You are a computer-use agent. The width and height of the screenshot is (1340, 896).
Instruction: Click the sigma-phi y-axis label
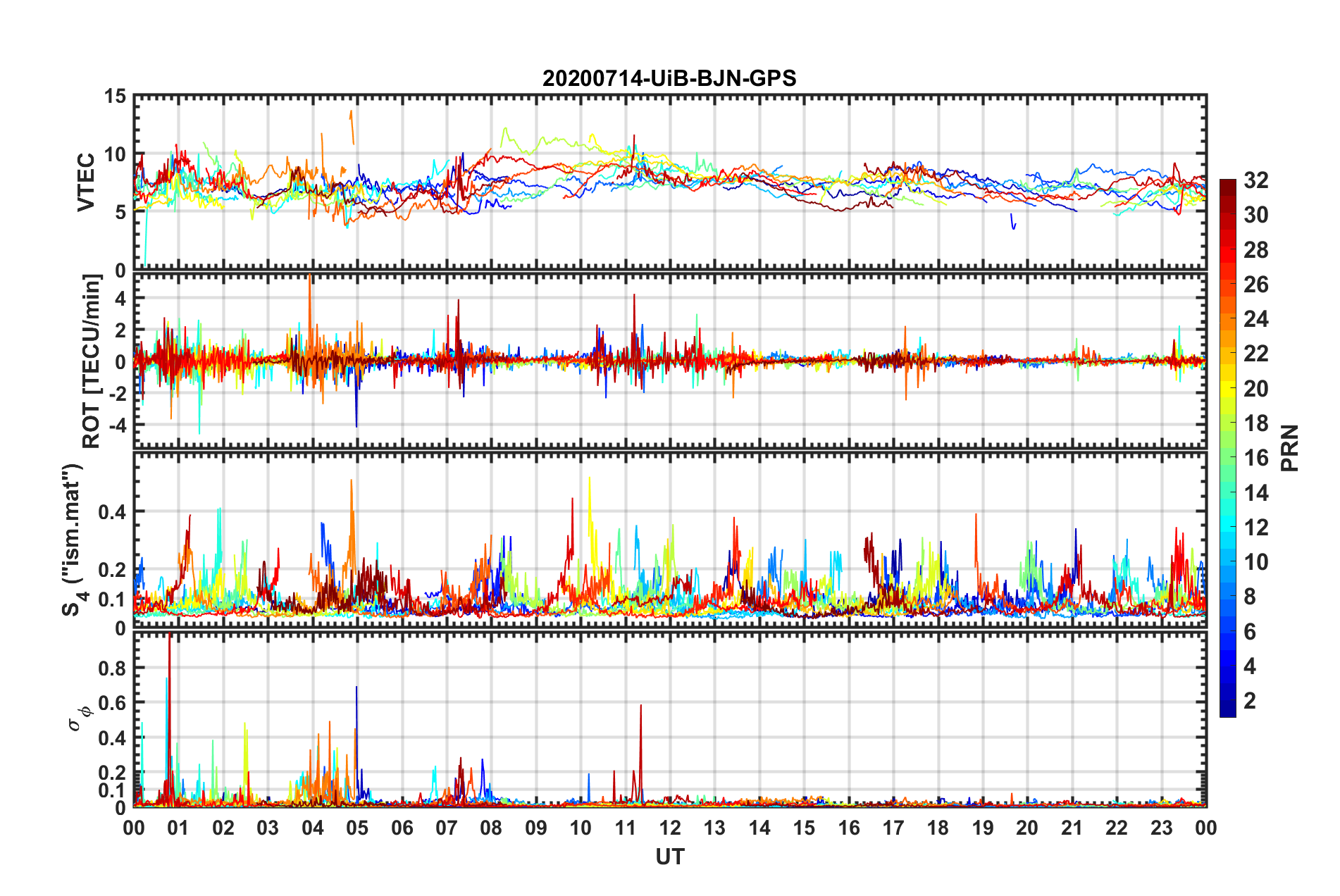[80, 718]
